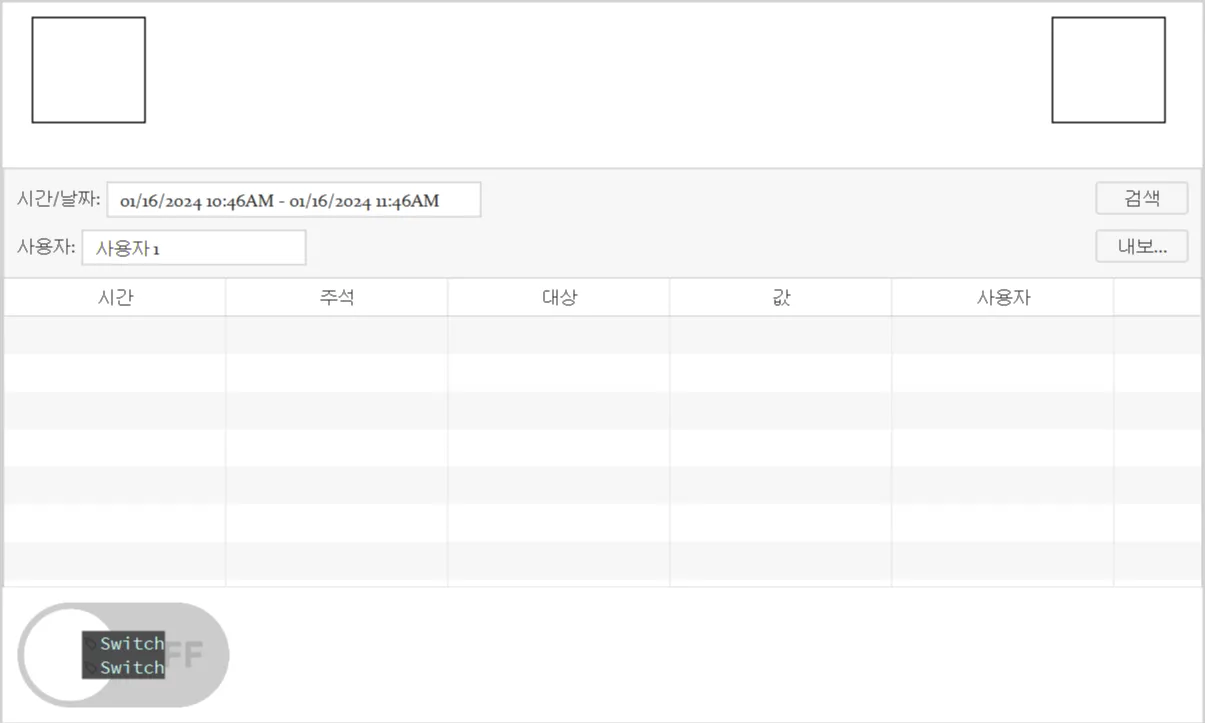Viewport: 1205px width, 723px height.
Task: Click the empty square box at top right
Action: coord(1108,70)
